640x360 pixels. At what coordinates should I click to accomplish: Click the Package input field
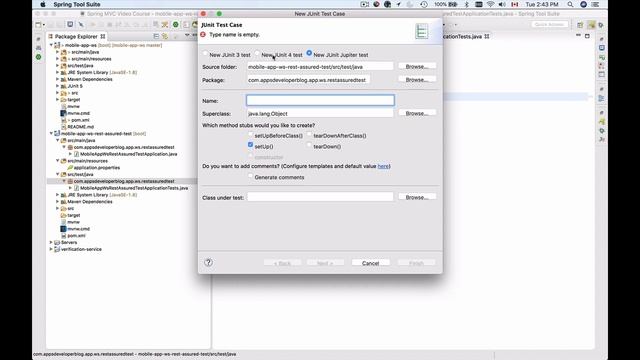pyautogui.click(x=309, y=80)
